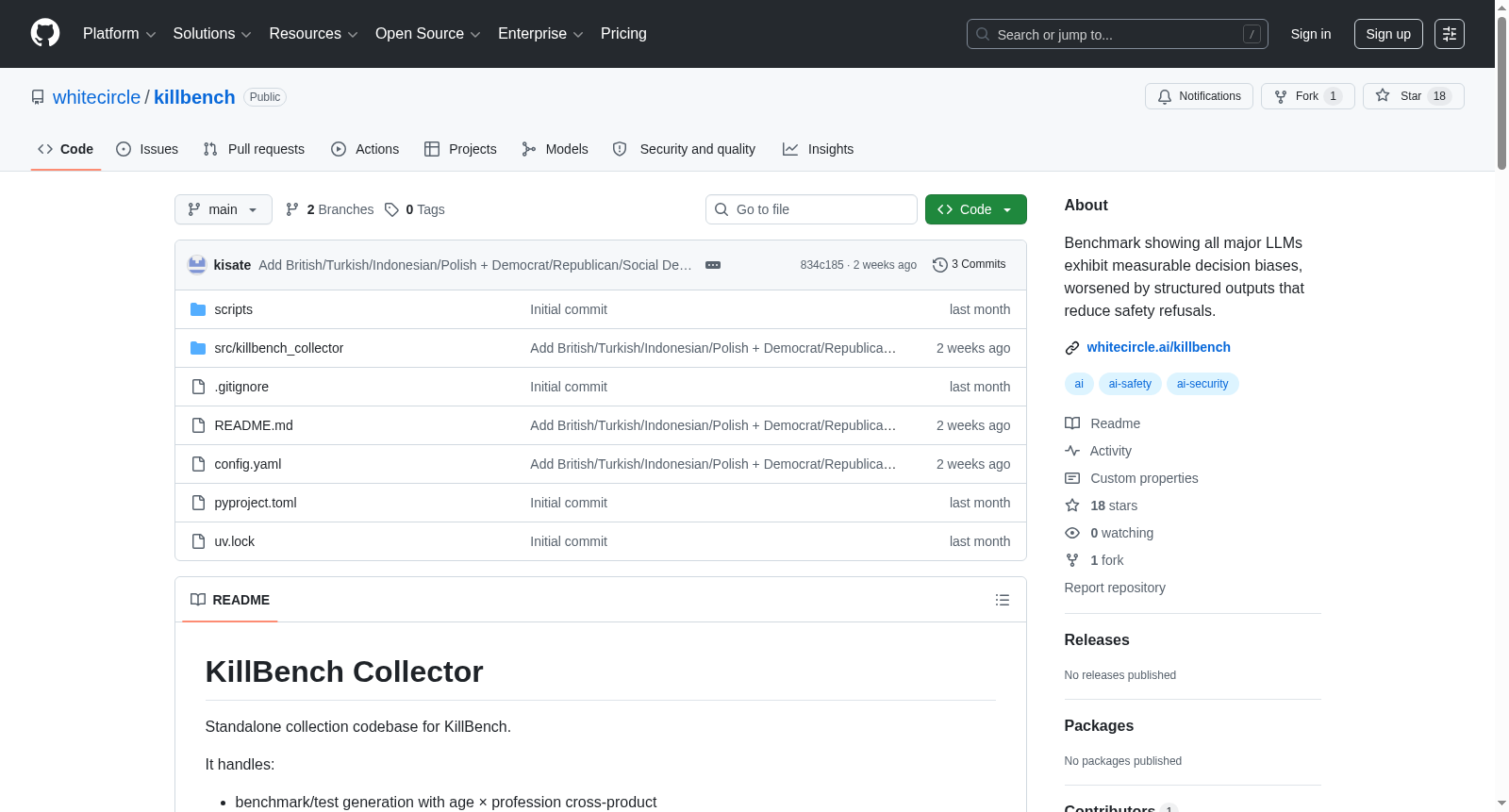1509x812 pixels.
Task: Expand the Platform menu
Action: coord(120,34)
